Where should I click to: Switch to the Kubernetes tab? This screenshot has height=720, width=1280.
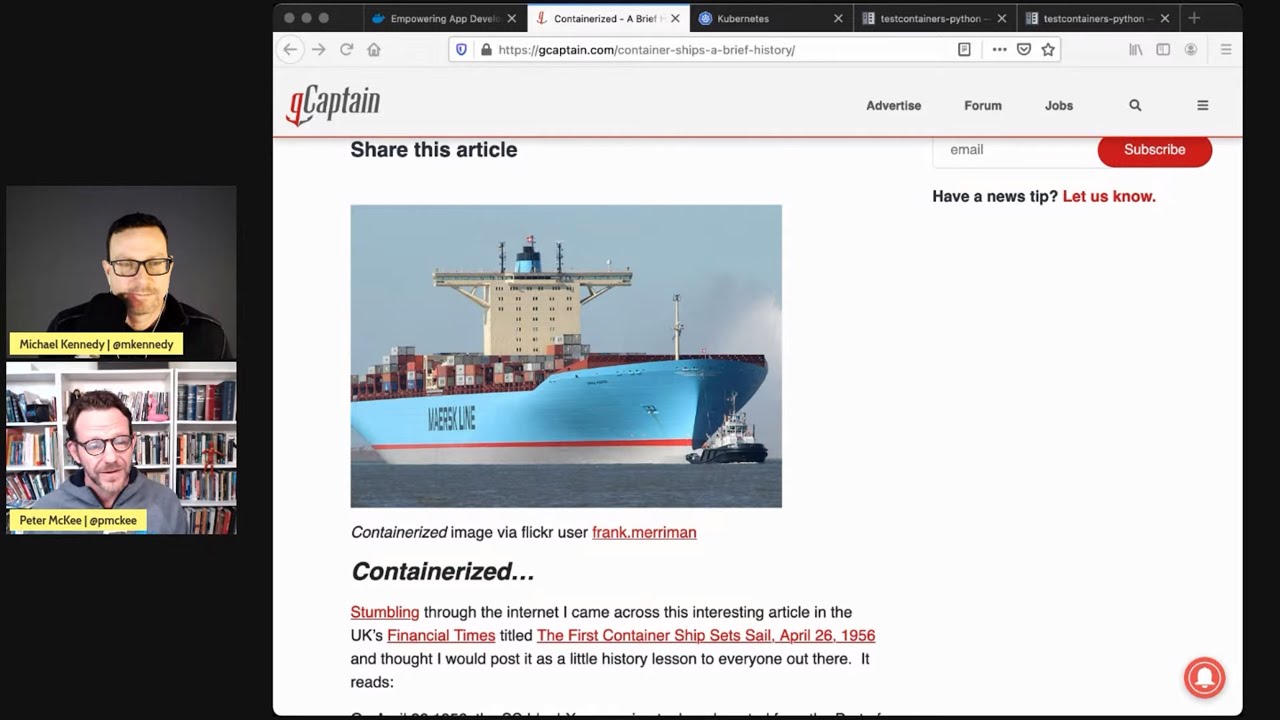pos(760,18)
